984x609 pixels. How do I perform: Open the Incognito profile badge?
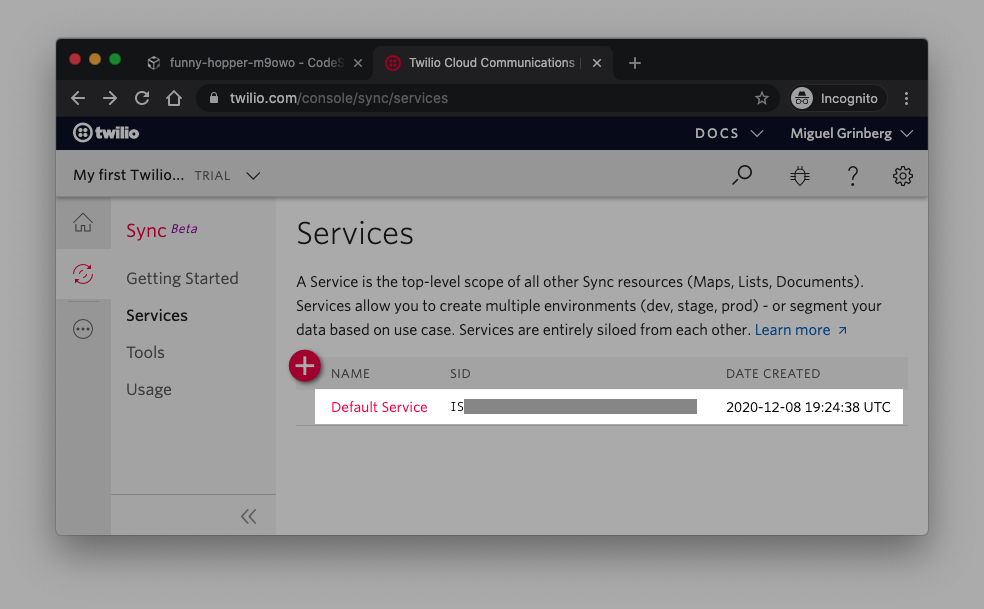coord(838,99)
